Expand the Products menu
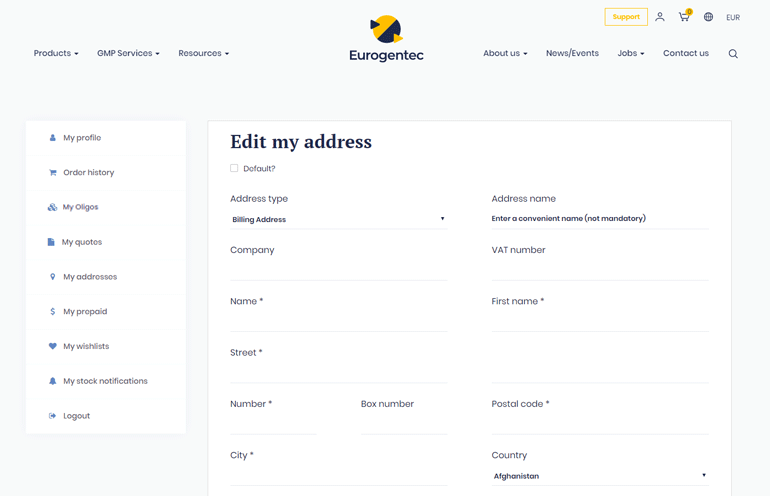Image resolution: width=770 pixels, height=496 pixels. point(56,54)
